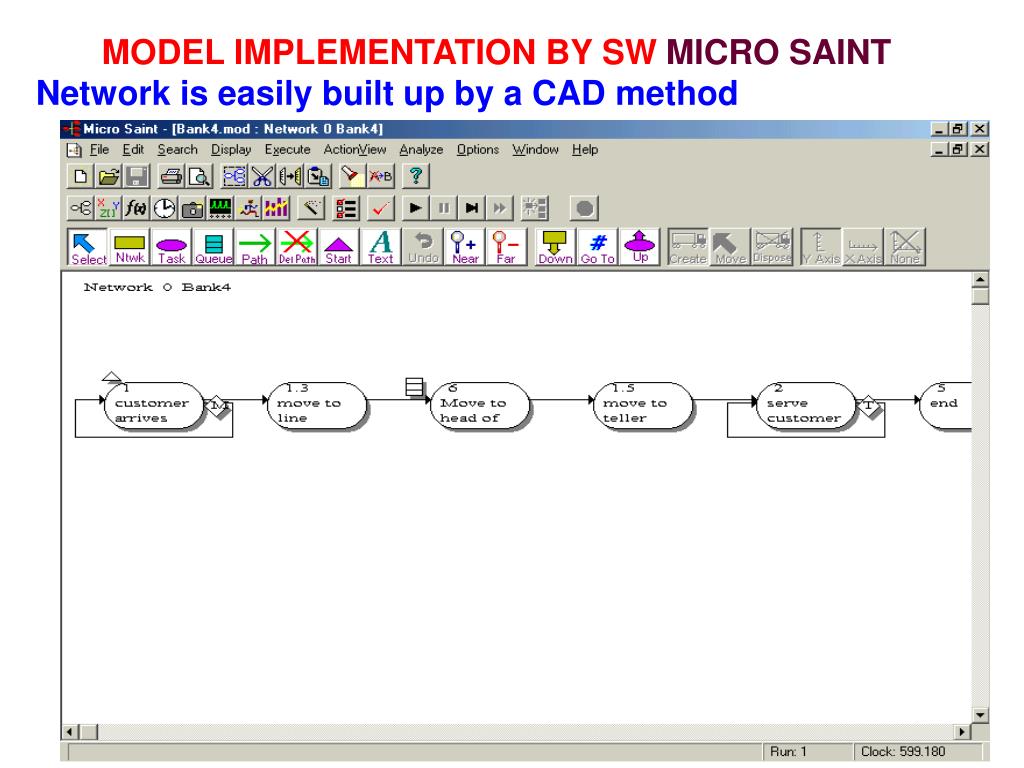
Task: Open the Execute menu
Action: tap(287, 150)
